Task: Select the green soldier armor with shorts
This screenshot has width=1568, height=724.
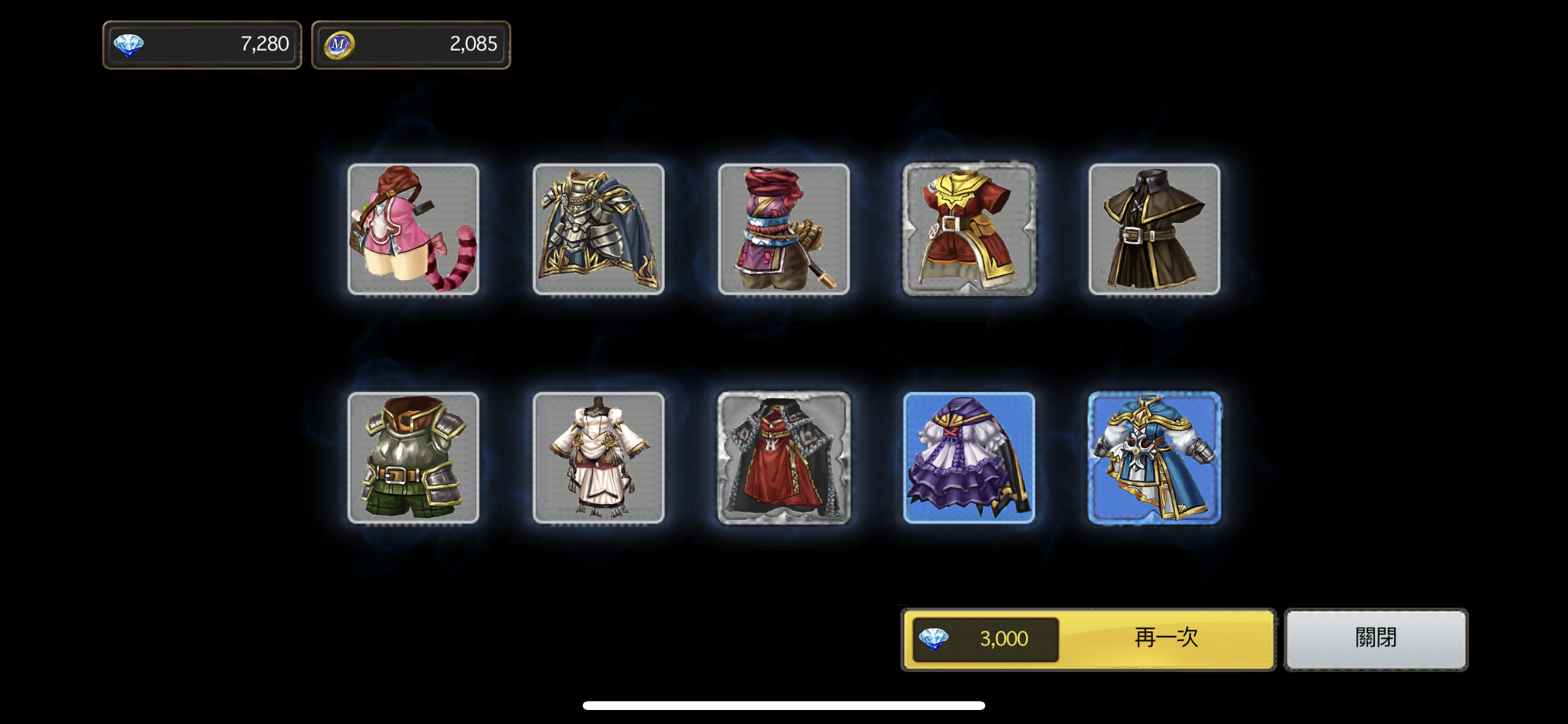Action: (x=414, y=458)
